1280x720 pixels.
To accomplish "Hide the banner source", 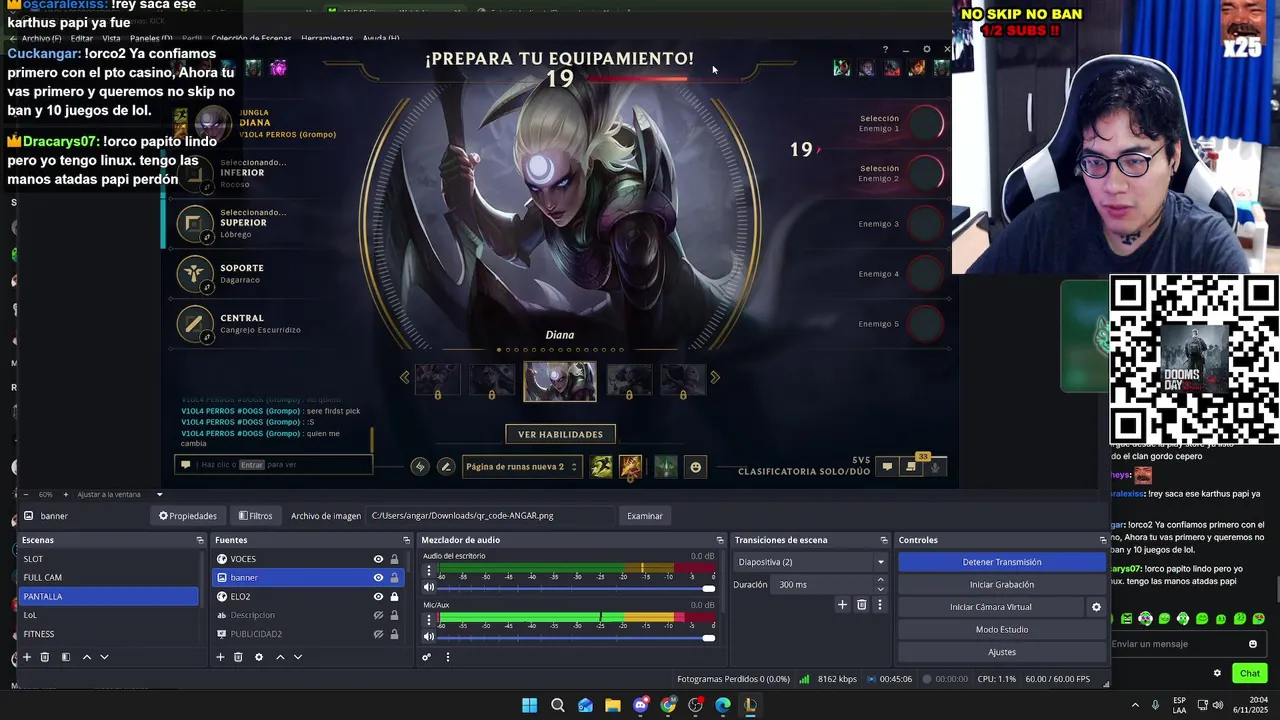I will coord(378,578).
